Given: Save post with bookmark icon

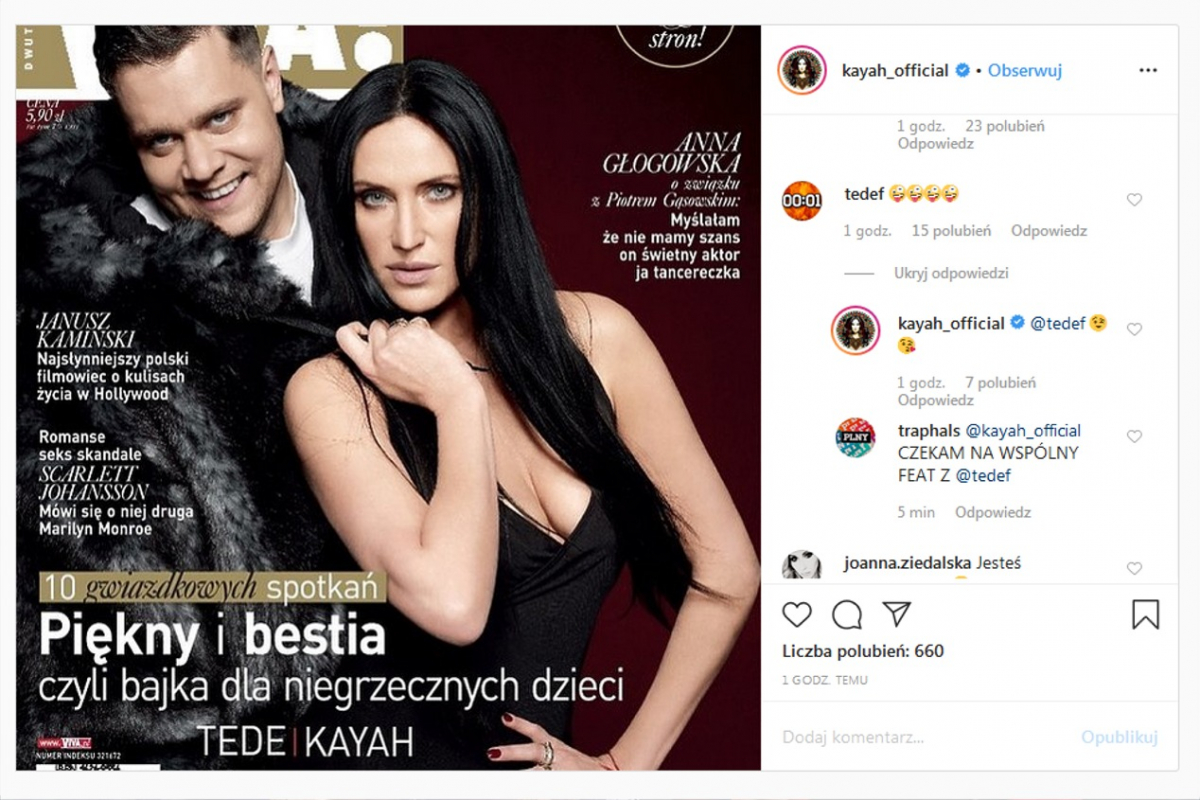Looking at the screenshot, I should [1145, 613].
